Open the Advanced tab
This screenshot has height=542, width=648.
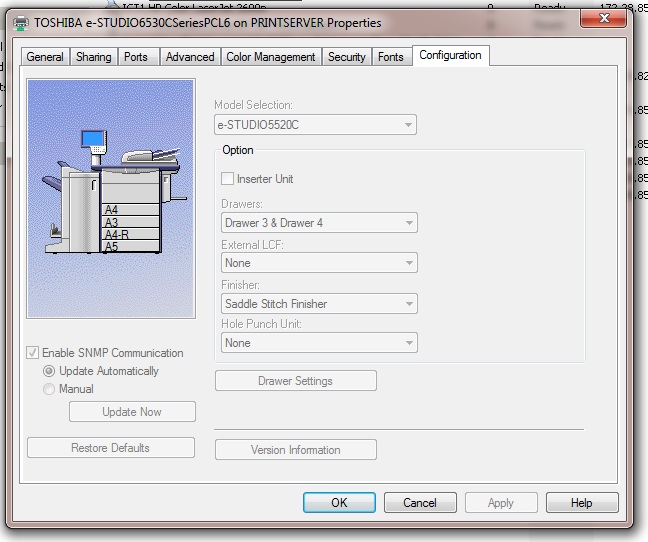point(190,57)
